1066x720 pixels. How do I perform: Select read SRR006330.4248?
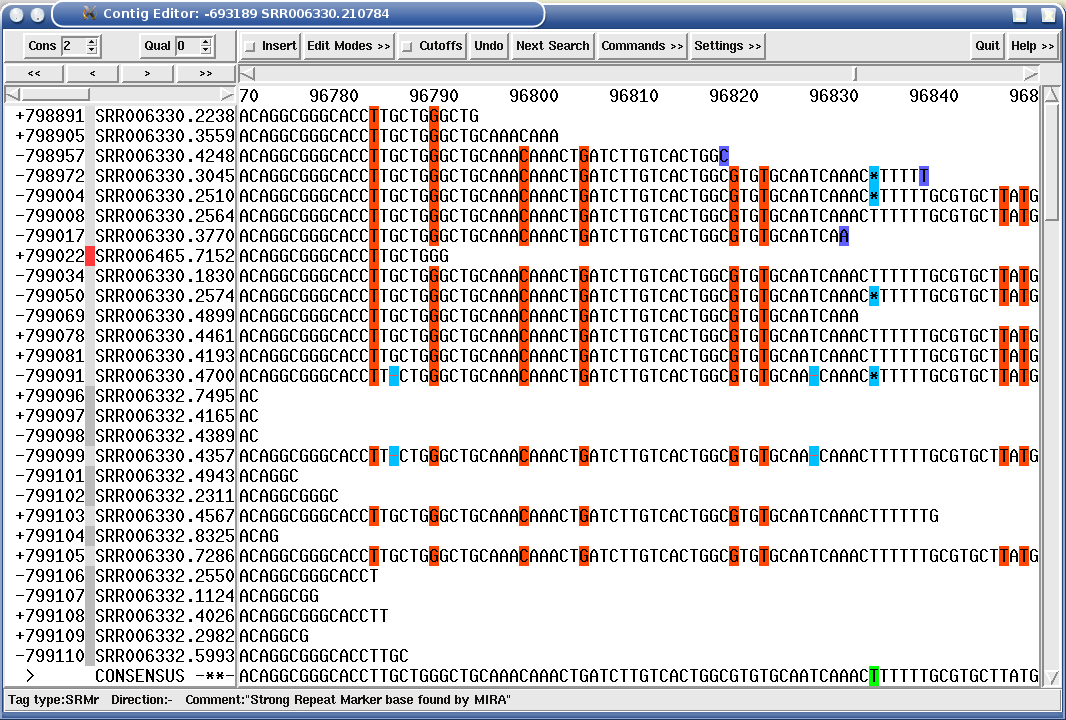(165, 156)
